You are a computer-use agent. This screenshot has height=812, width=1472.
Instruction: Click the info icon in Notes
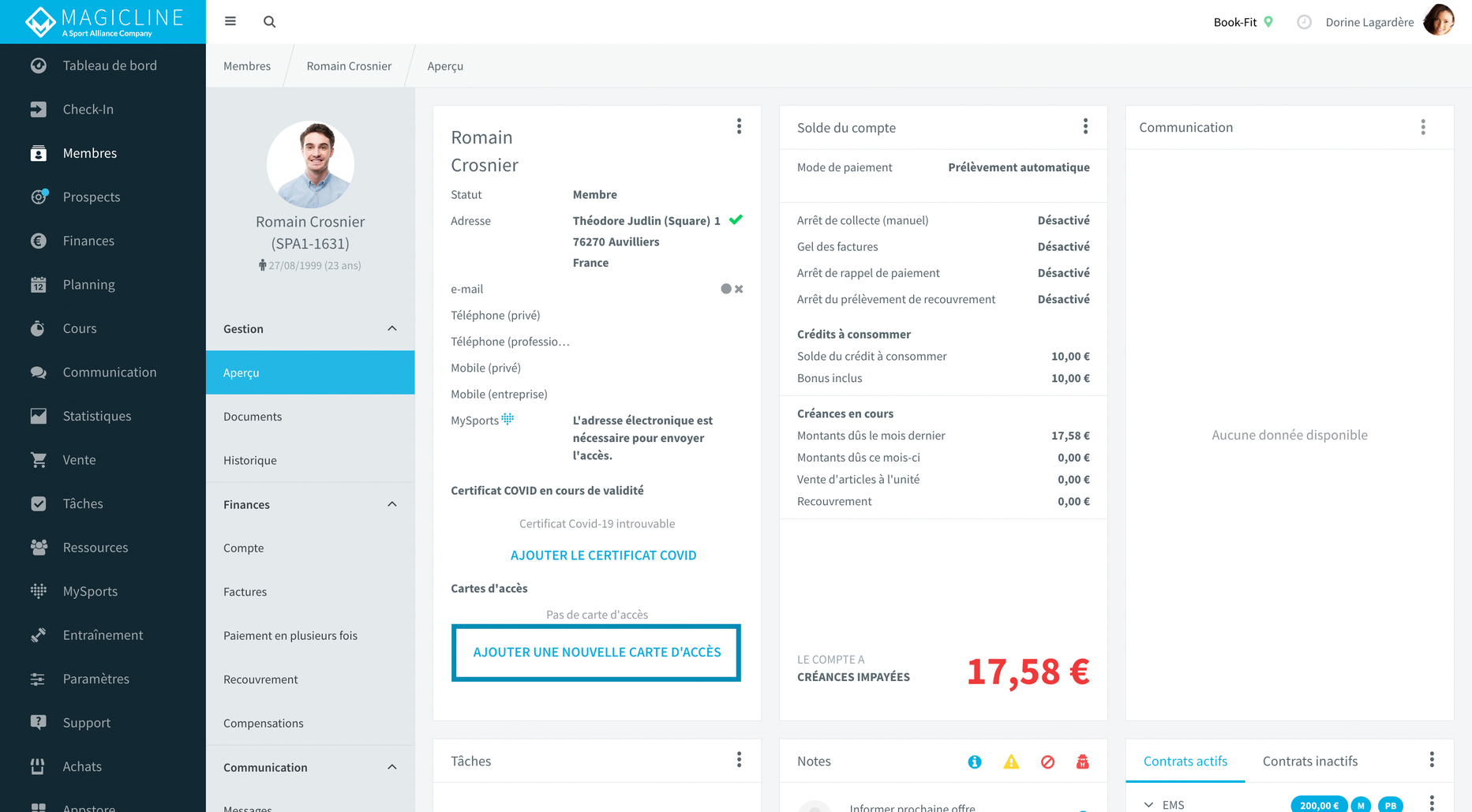(x=975, y=761)
